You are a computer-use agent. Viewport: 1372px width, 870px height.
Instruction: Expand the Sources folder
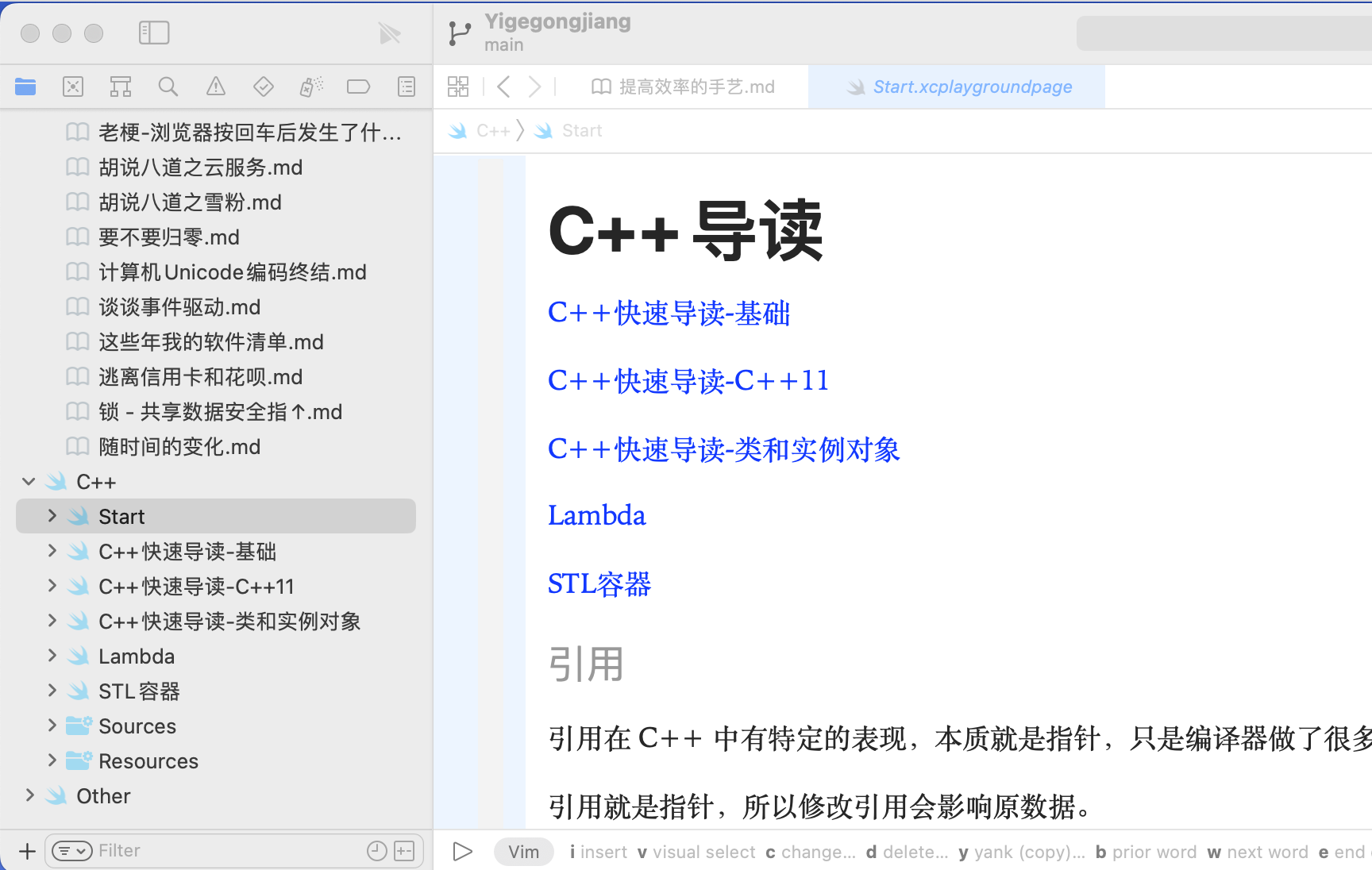pos(52,726)
